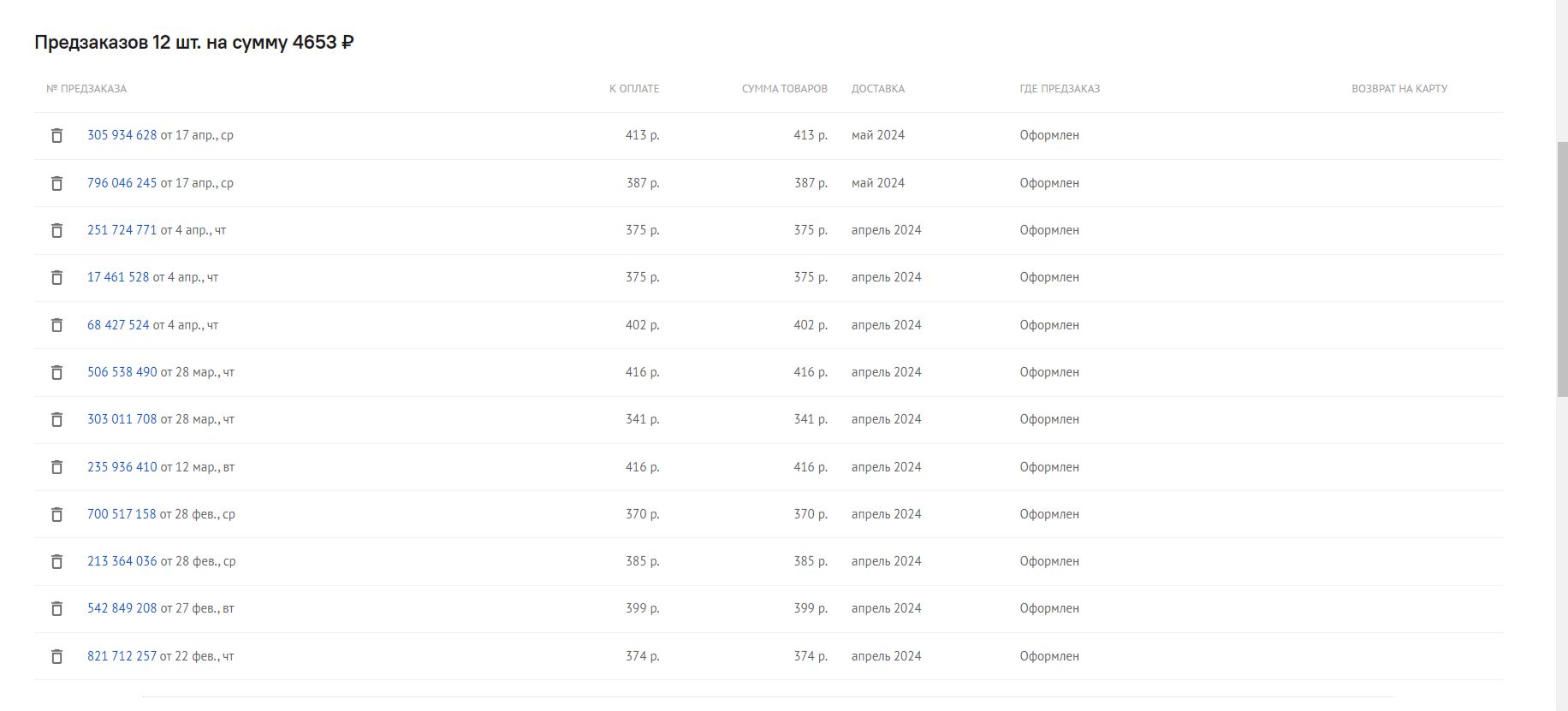Remove preorder 251 724 771 with trash icon

pos(56,230)
